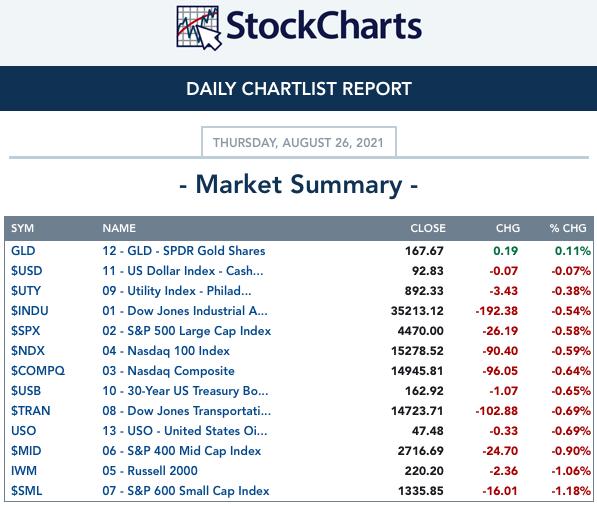This screenshot has width=597, height=506.
Task: Click the StockCharts wordmark text
Action: (x=324, y=26)
